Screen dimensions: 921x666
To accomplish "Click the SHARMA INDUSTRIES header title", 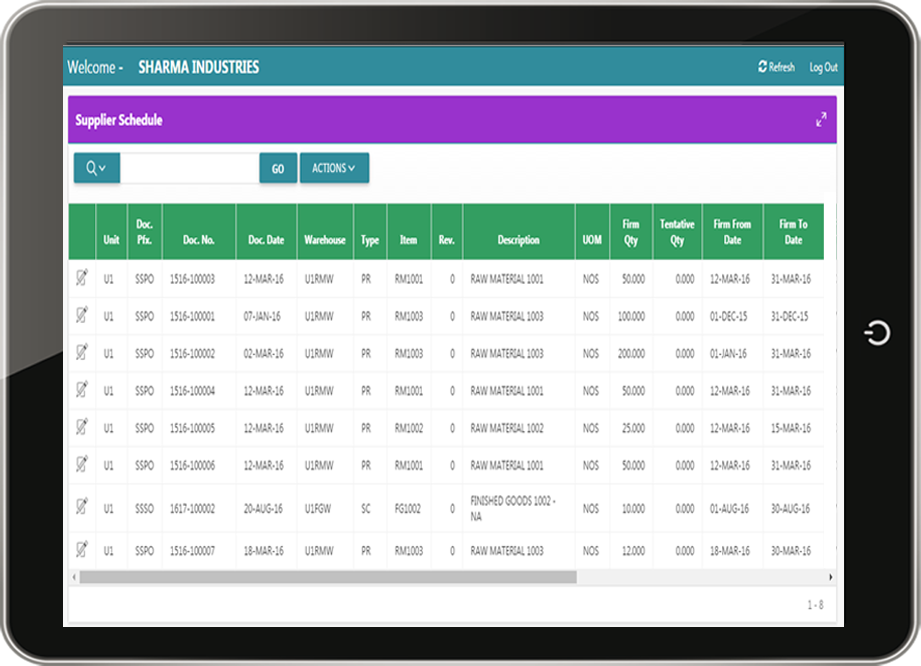I will click(199, 67).
